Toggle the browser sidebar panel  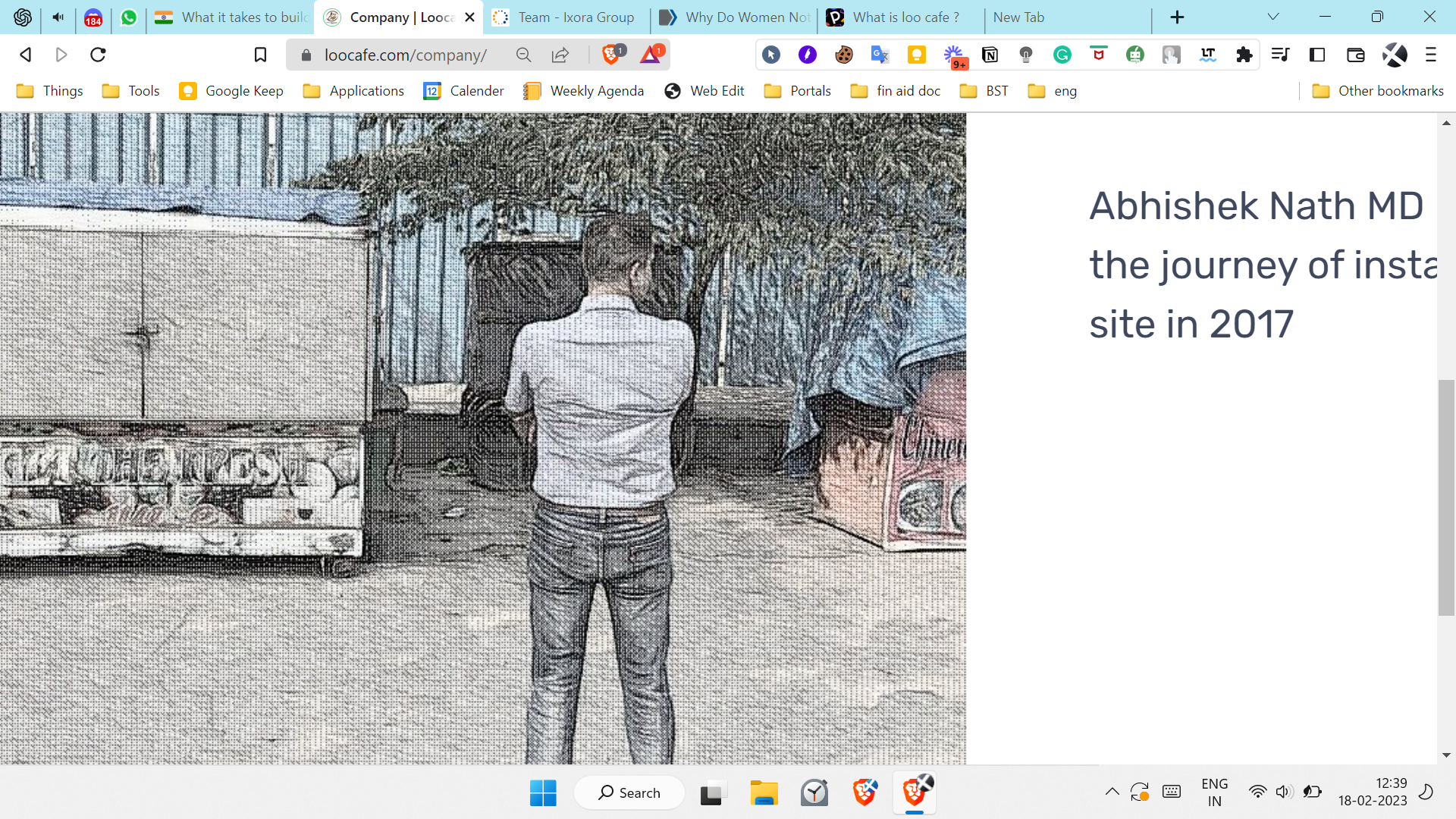pos(1317,55)
